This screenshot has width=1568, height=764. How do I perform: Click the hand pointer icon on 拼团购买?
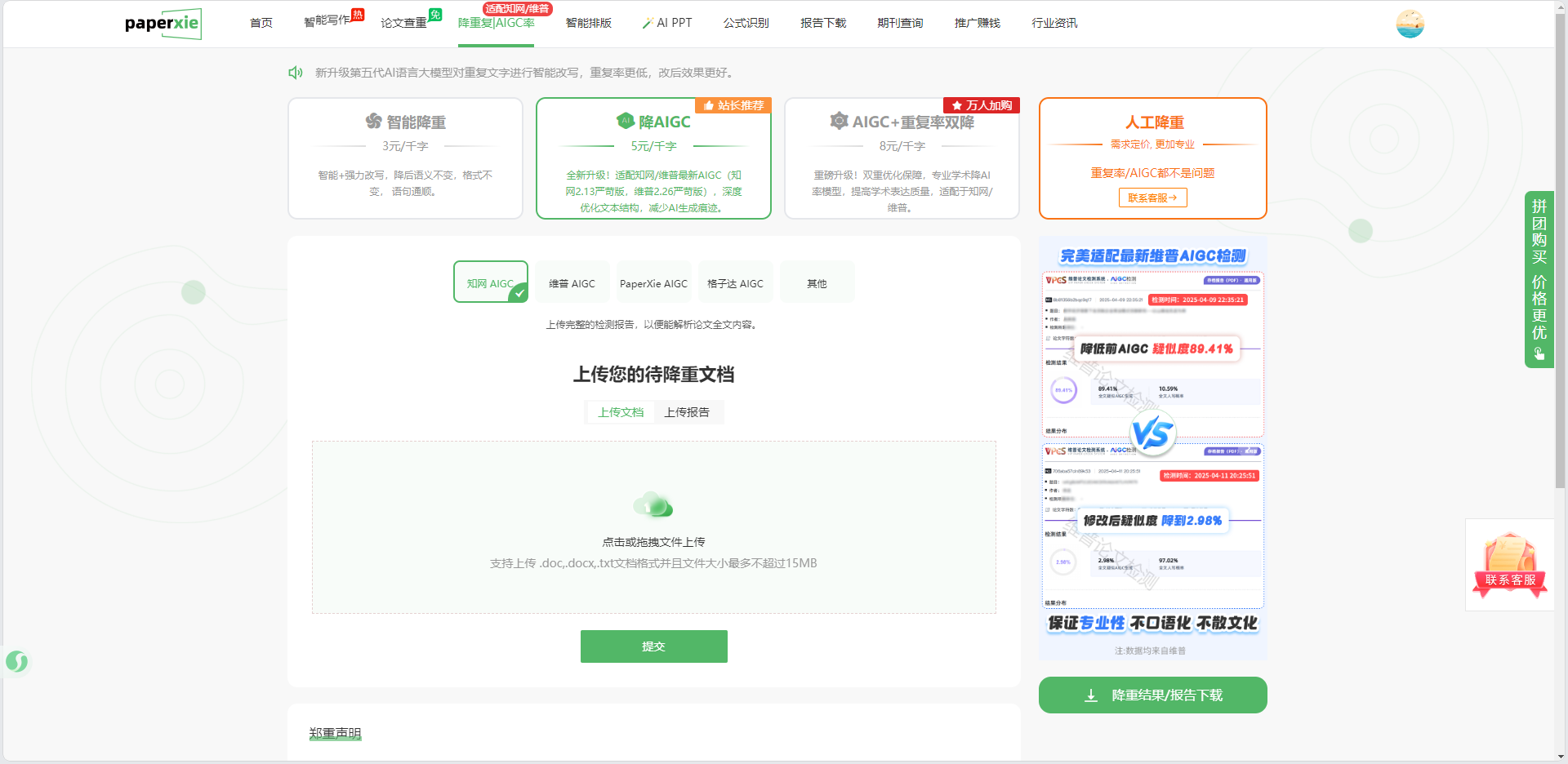[1539, 353]
